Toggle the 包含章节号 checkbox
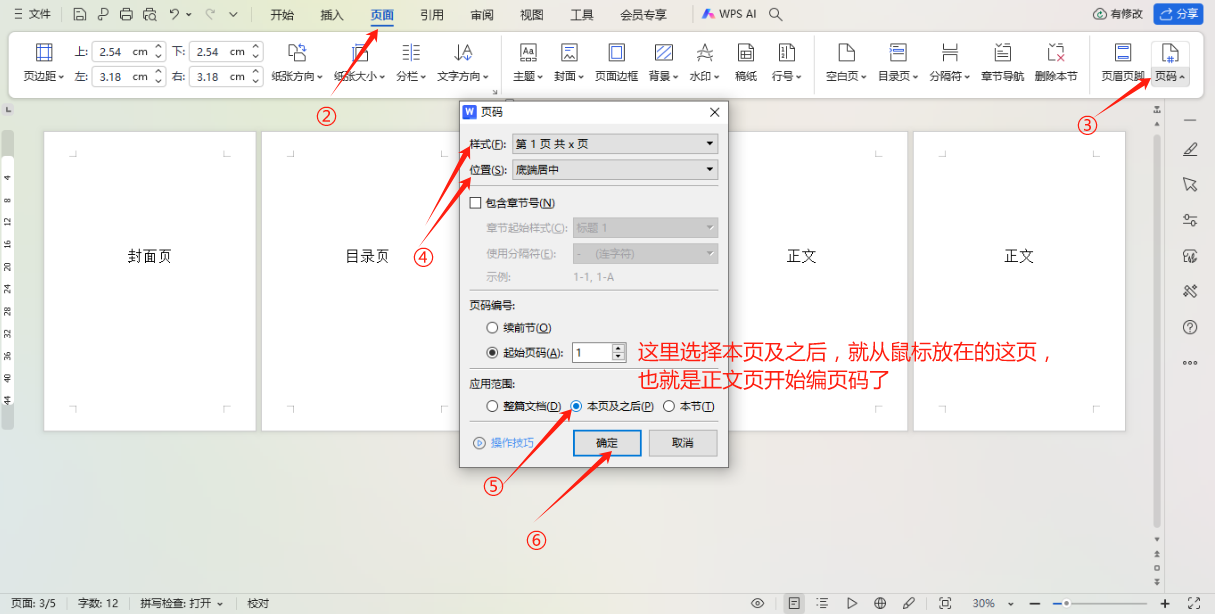The height and width of the screenshot is (614, 1215). [476, 203]
